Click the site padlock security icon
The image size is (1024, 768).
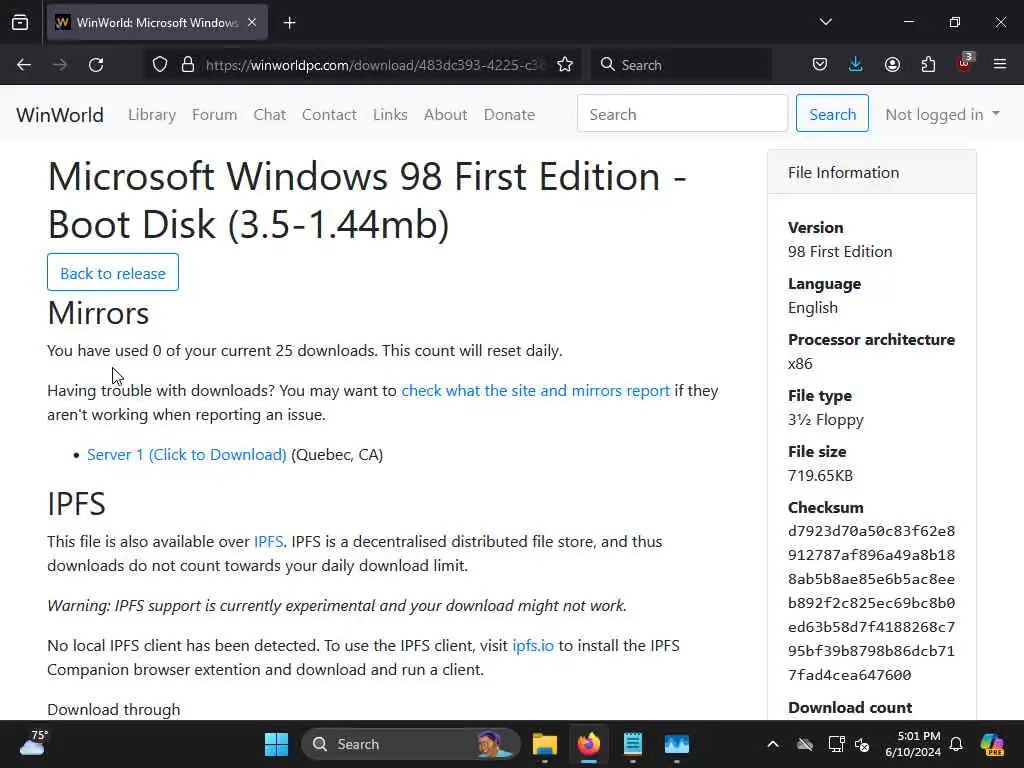click(x=188, y=65)
